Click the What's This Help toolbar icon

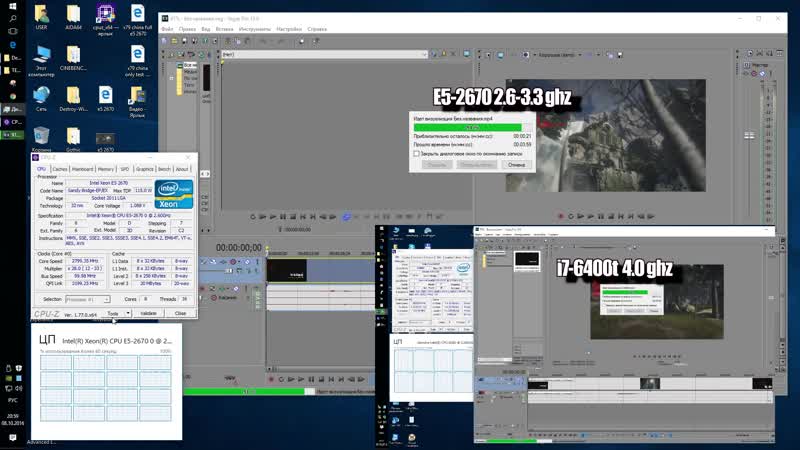316,41
